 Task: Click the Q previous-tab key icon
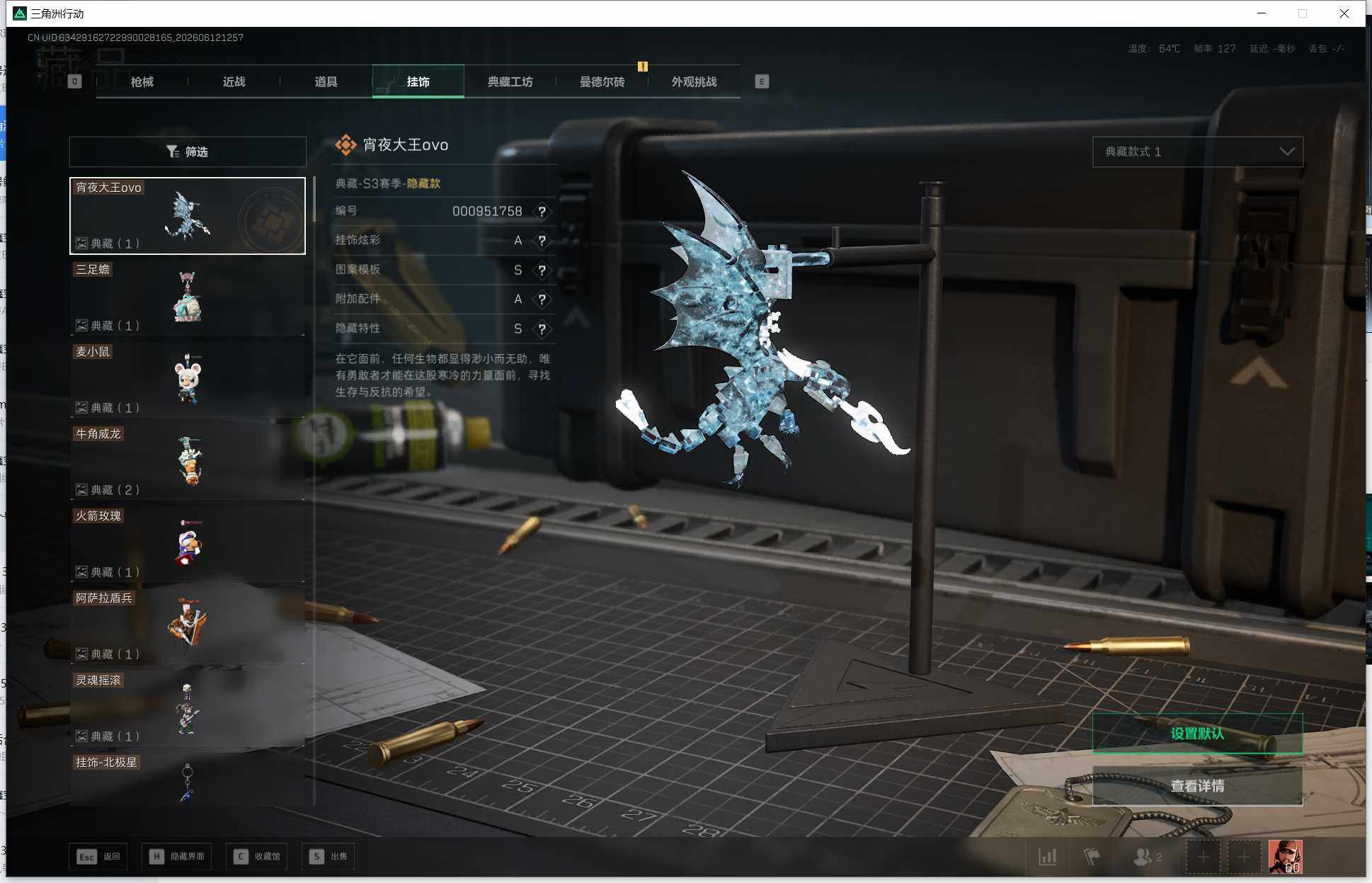pyautogui.click(x=74, y=81)
